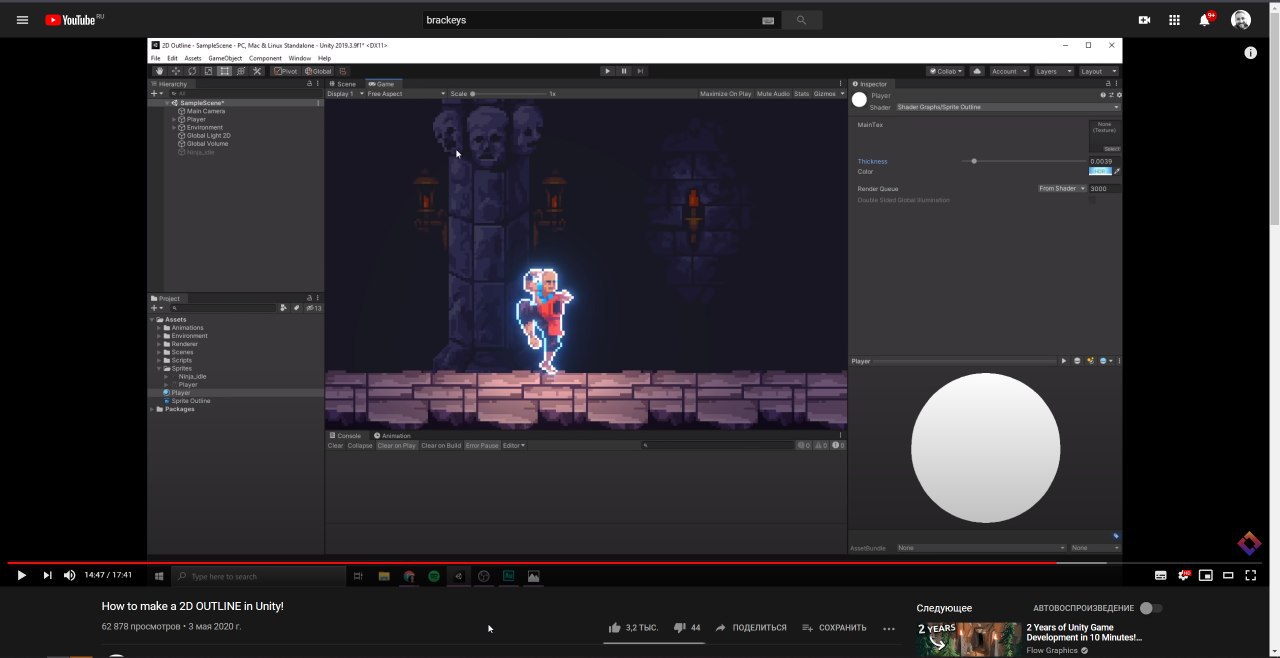Viewport: 1280px width, 658px height.
Task: Open the Component menu
Action: tap(265, 58)
